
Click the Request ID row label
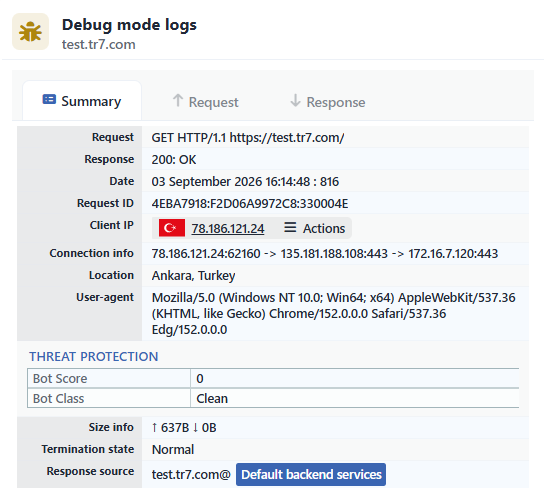pos(105,203)
